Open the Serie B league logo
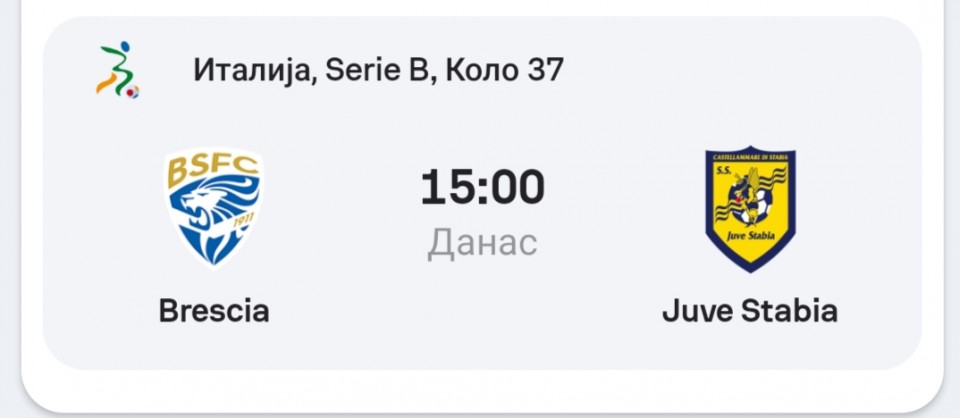The width and height of the screenshot is (960, 418). pos(118,70)
